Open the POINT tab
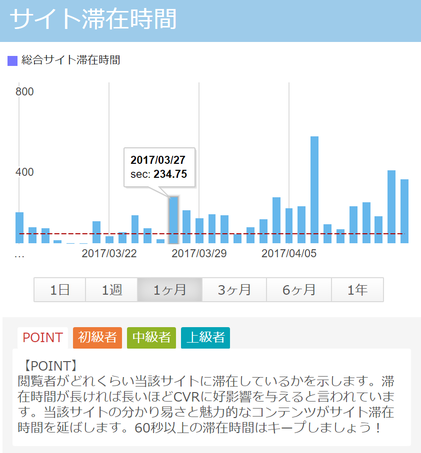421x453 pixels. click(43, 338)
